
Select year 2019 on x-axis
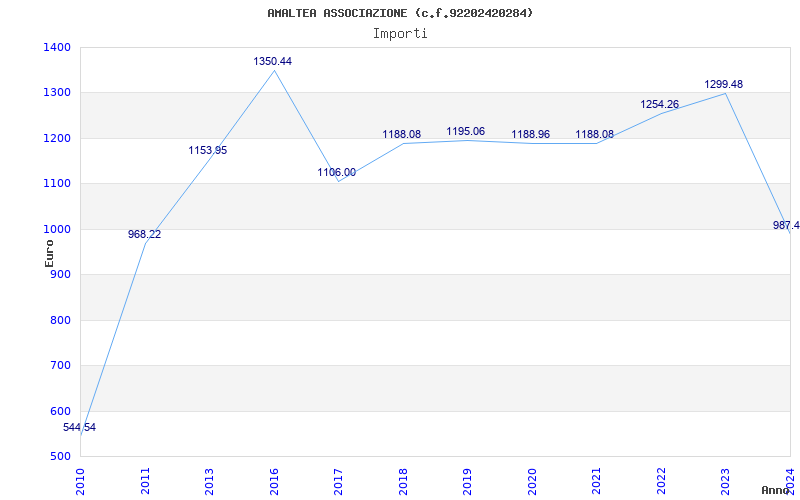coord(467,482)
